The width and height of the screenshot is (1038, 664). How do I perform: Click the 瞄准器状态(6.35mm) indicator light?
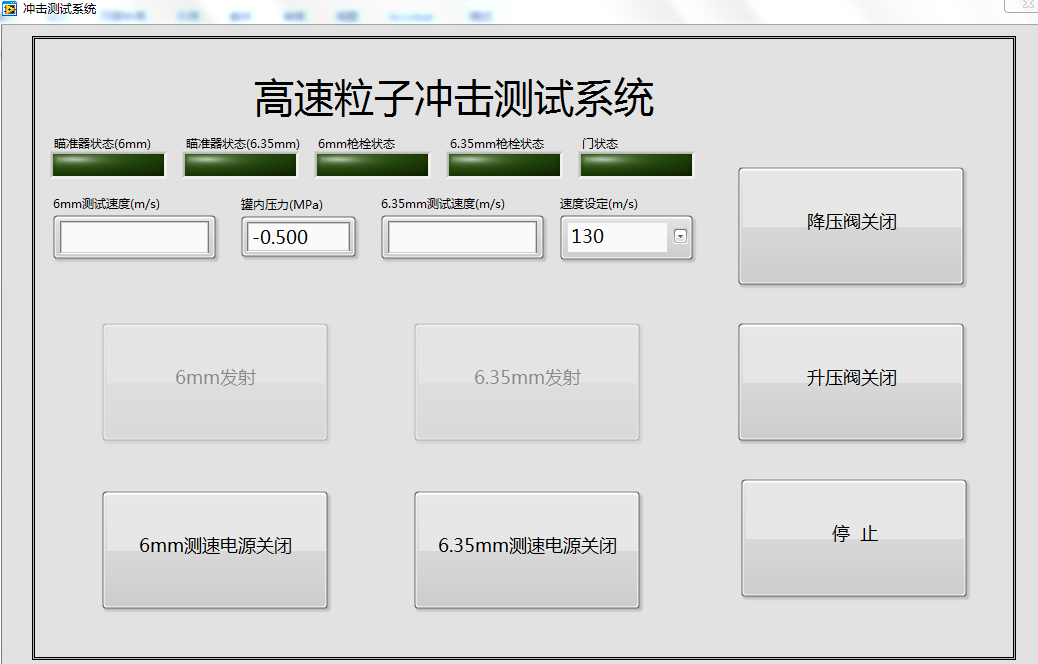pos(240,165)
